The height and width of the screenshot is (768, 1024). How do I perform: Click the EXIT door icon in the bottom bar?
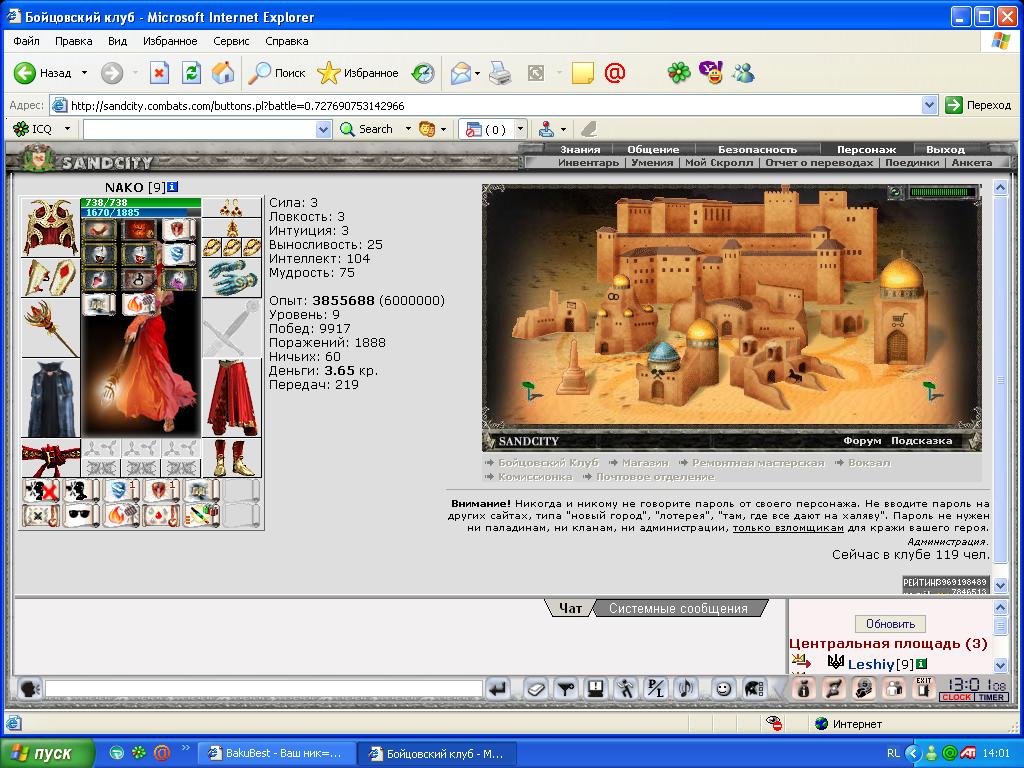[x=923, y=688]
